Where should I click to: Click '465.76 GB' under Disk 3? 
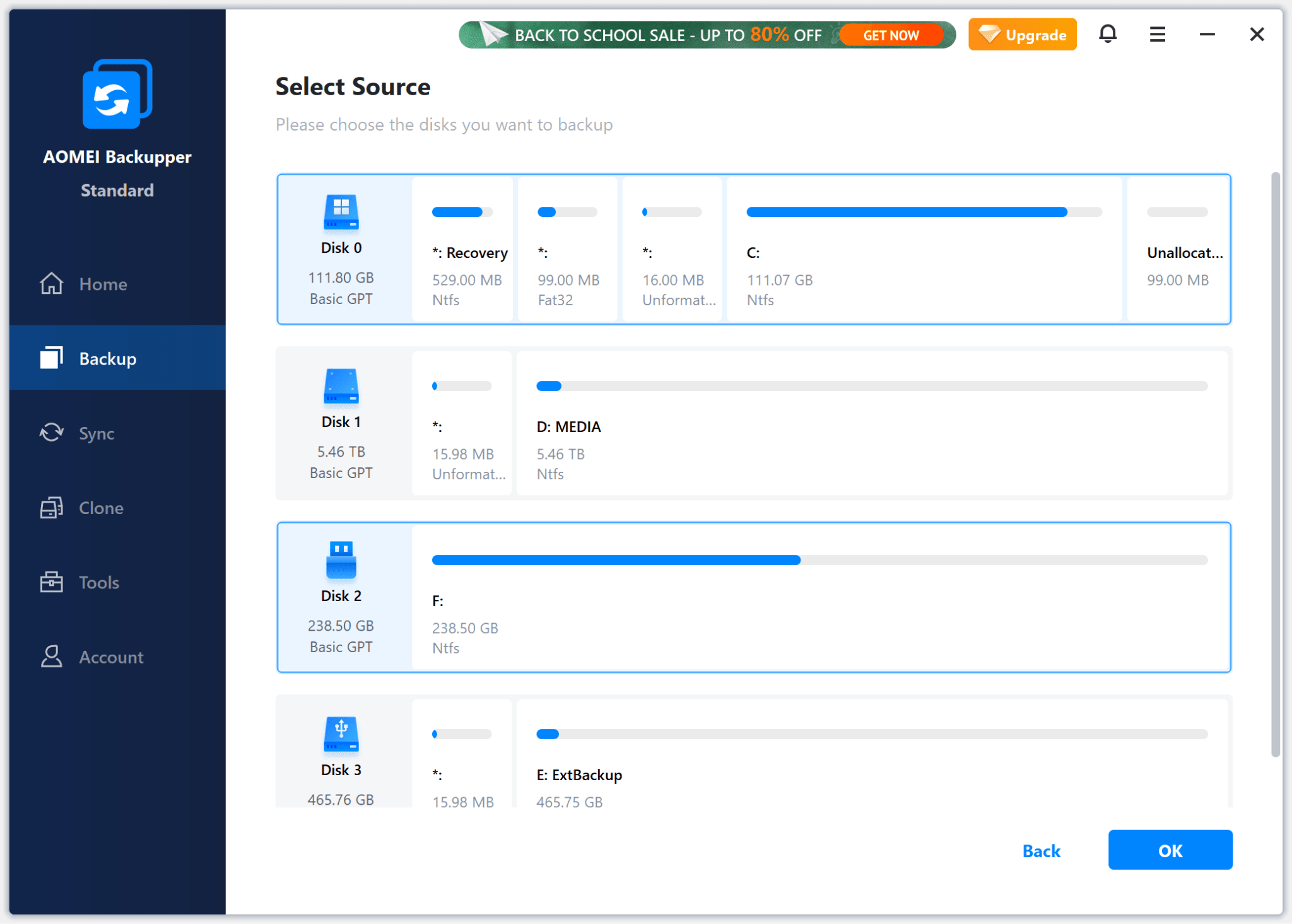click(x=341, y=799)
